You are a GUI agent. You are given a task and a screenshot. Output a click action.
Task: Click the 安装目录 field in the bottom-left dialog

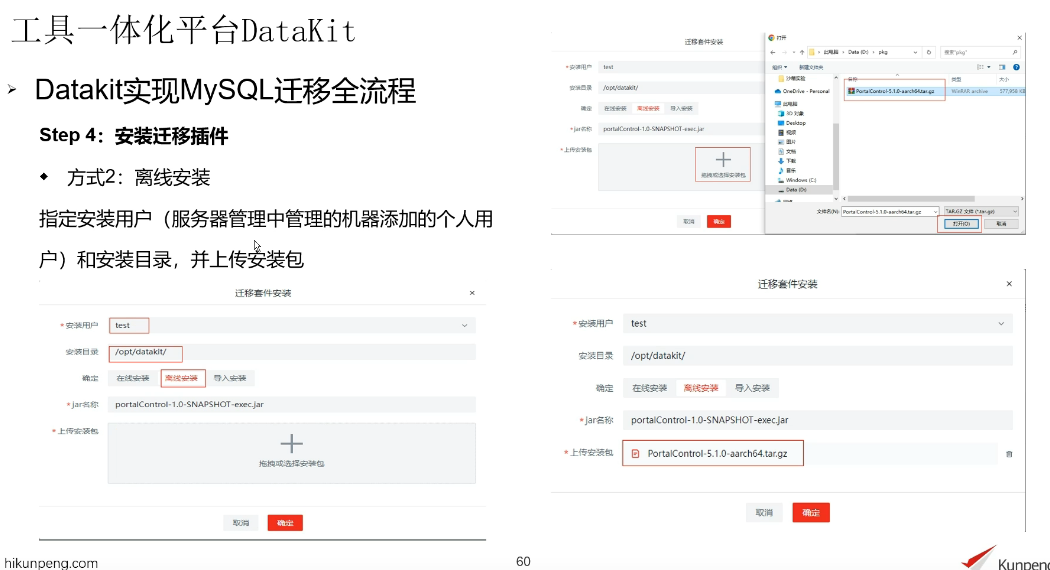(292, 352)
